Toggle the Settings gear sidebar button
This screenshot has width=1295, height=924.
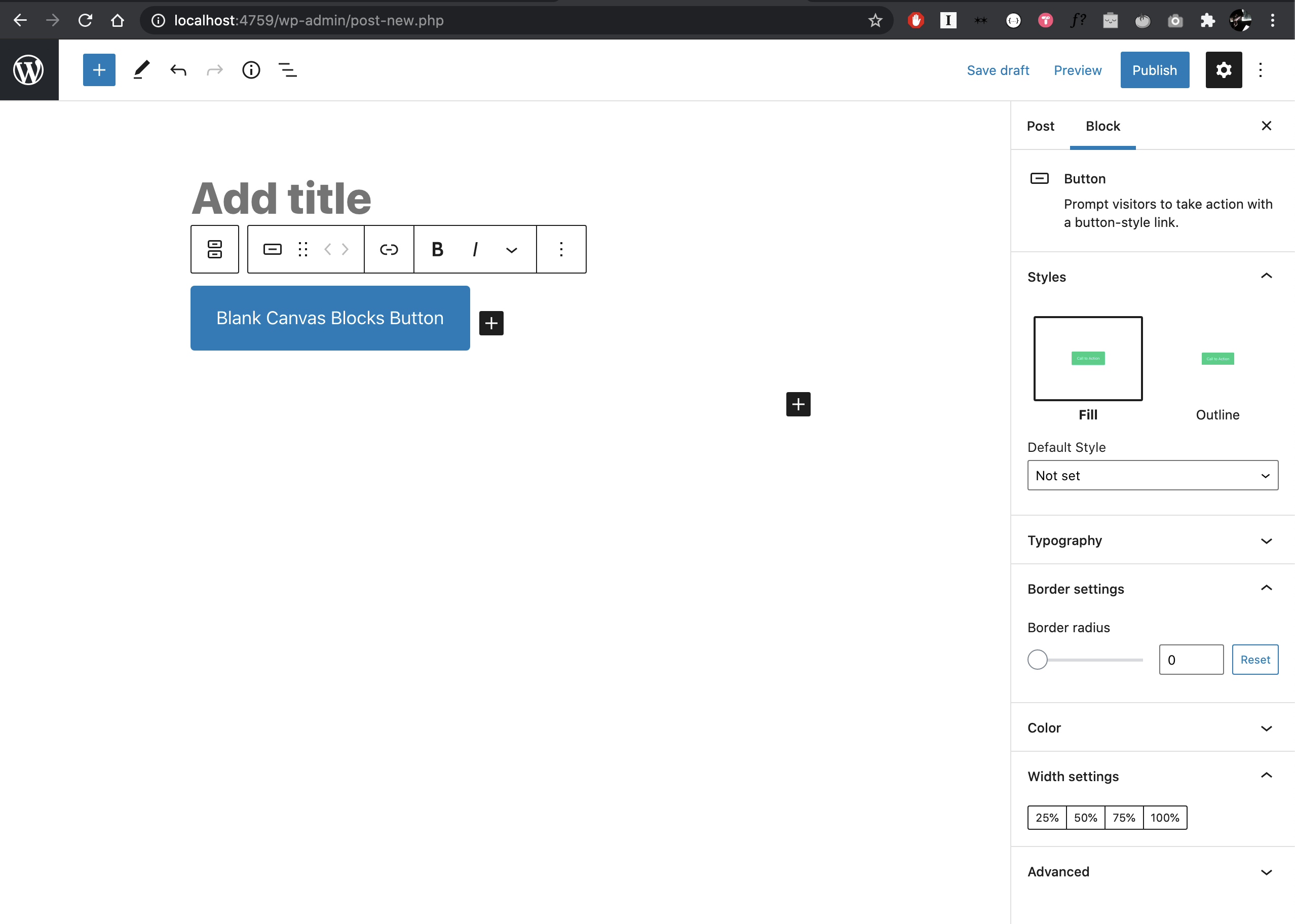coord(1223,70)
